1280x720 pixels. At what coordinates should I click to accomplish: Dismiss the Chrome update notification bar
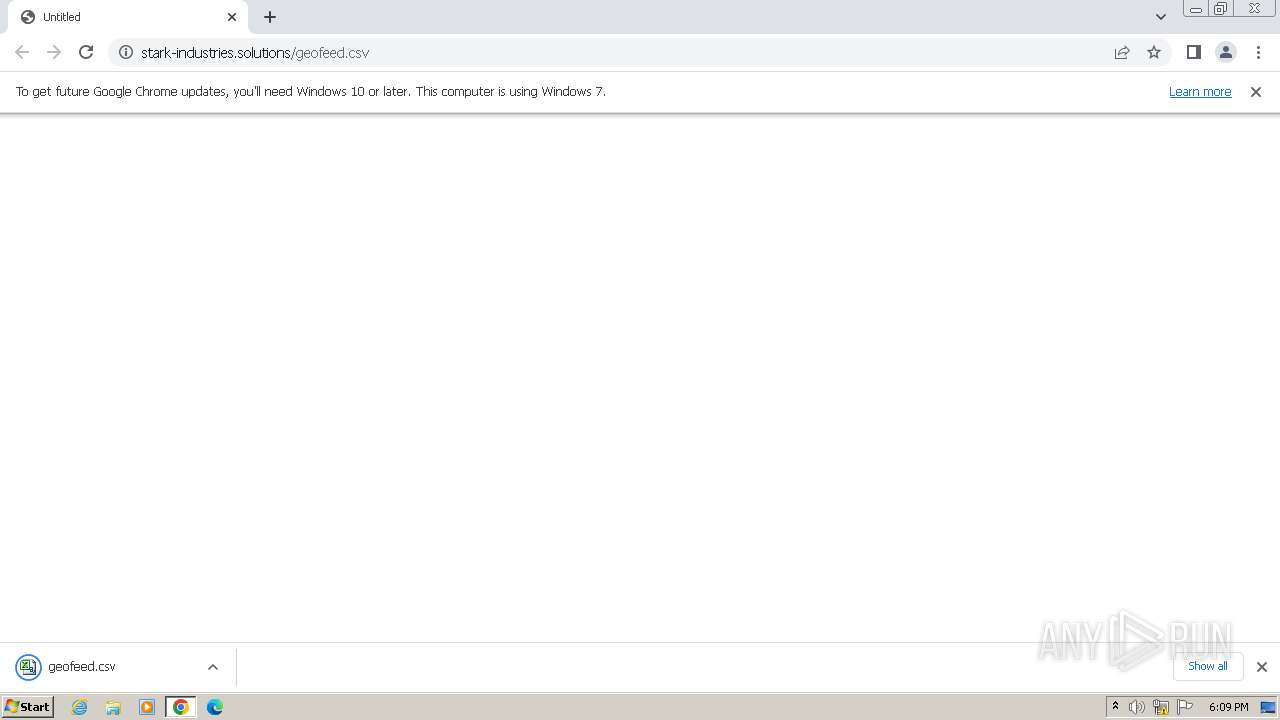click(x=1256, y=91)
